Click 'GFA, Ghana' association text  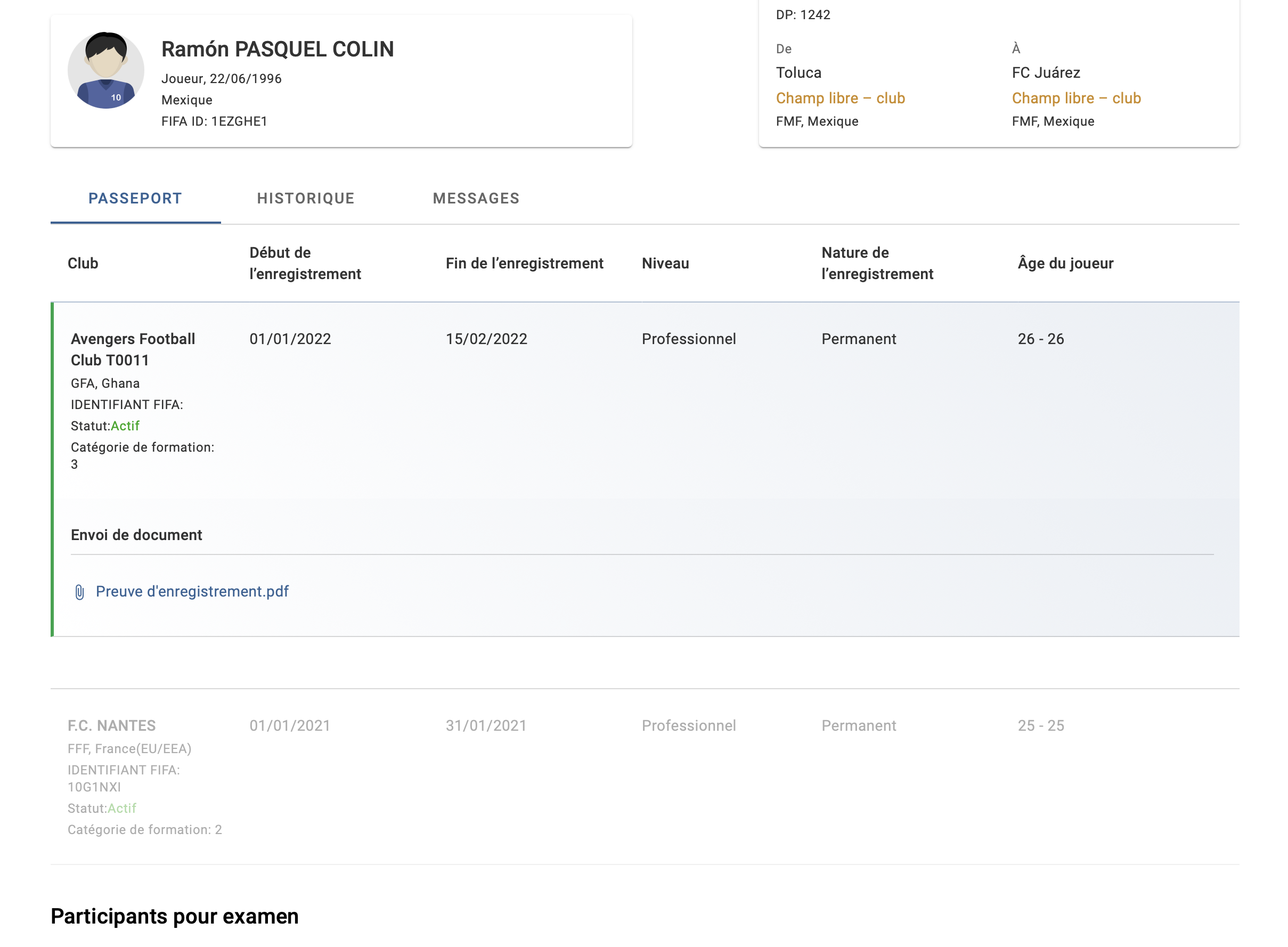pos(105,383)
